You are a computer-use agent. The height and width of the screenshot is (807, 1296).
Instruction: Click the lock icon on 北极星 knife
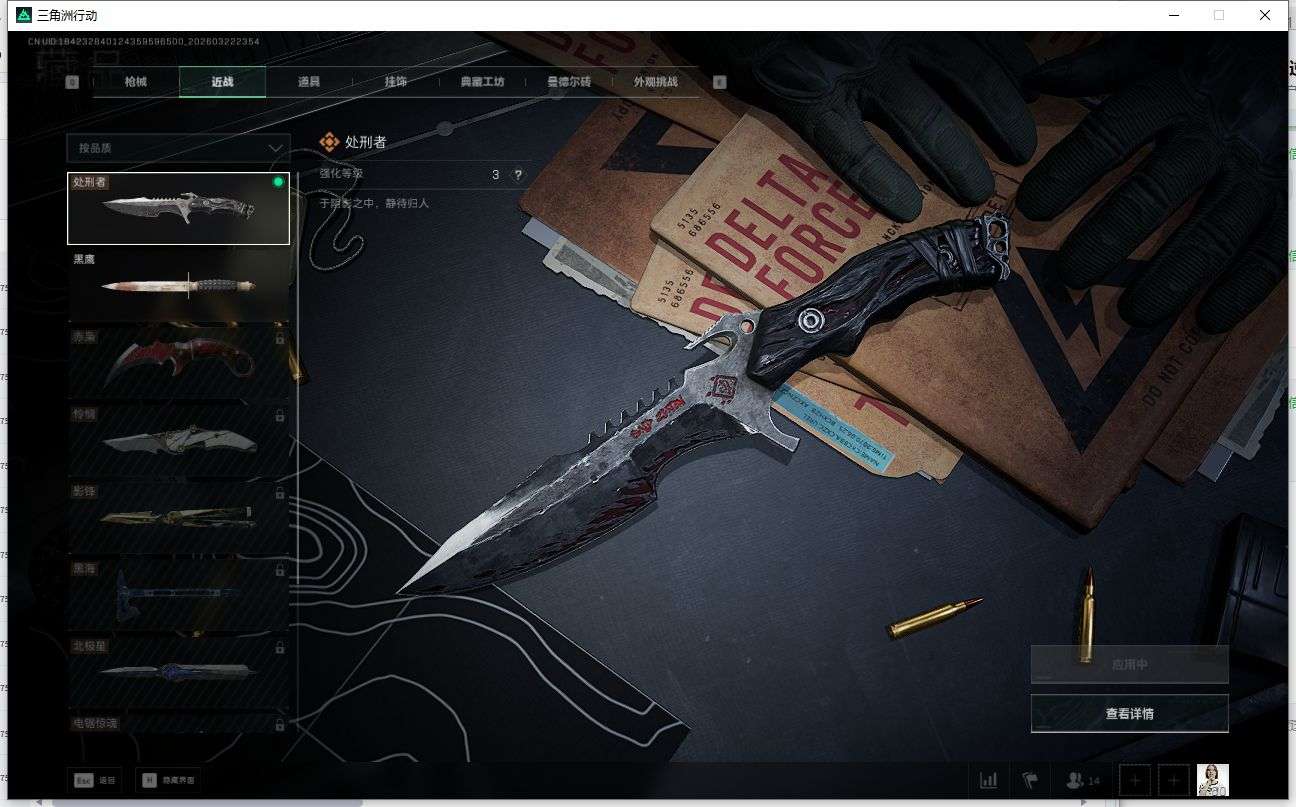click(x=280, y=648)
